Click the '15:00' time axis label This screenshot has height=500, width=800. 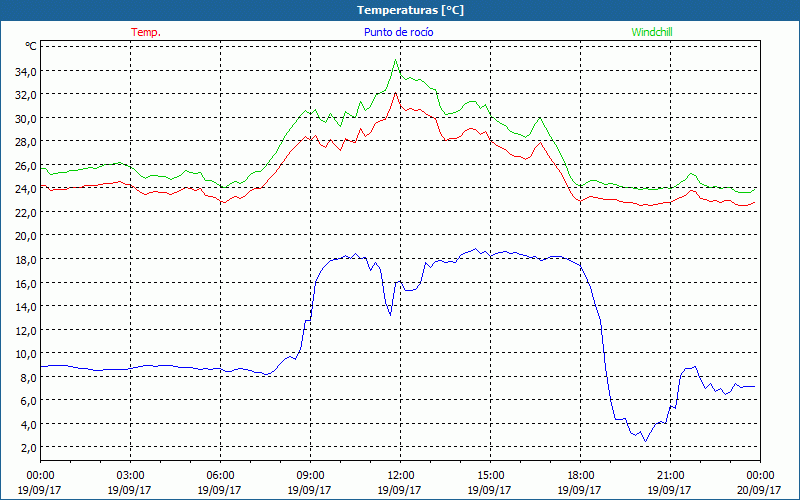(x=490, y=476)
